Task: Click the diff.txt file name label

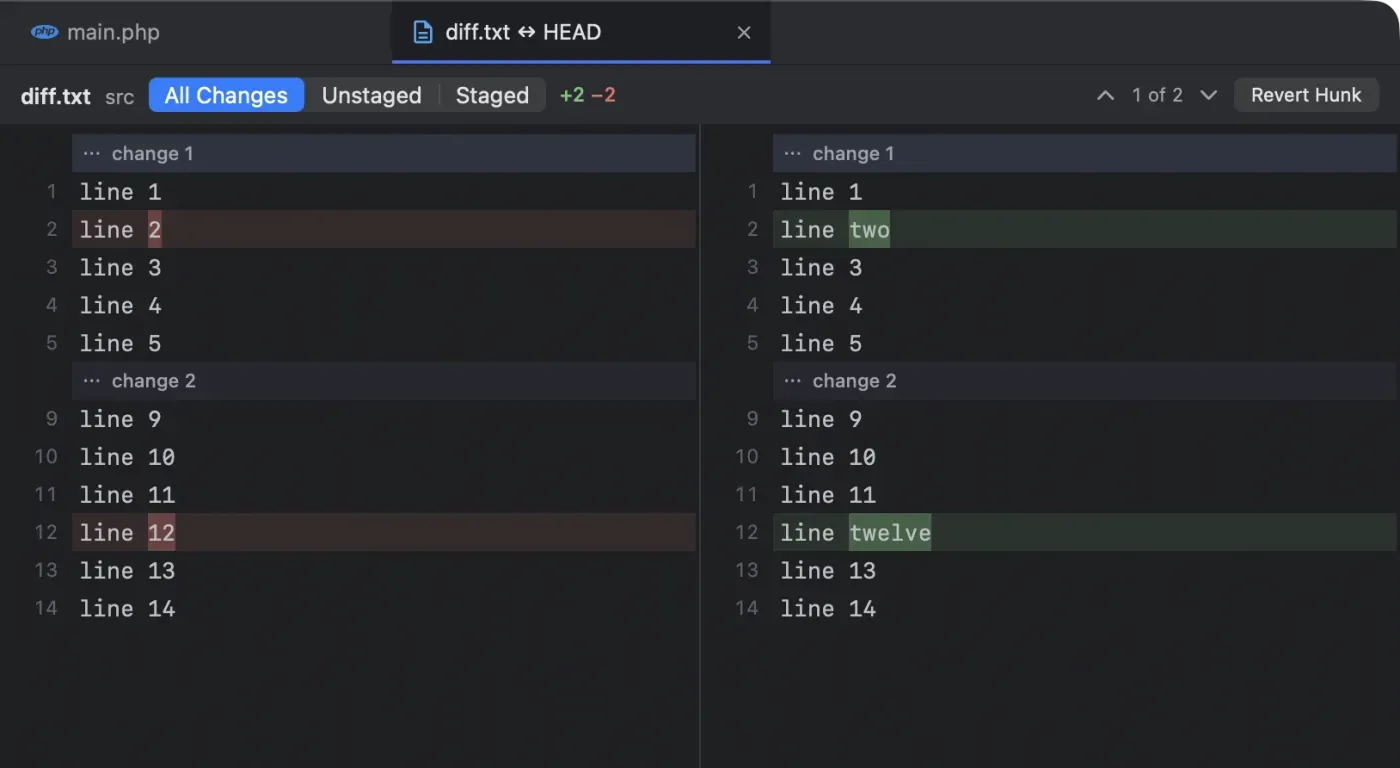Action: [x=56, y=96]
